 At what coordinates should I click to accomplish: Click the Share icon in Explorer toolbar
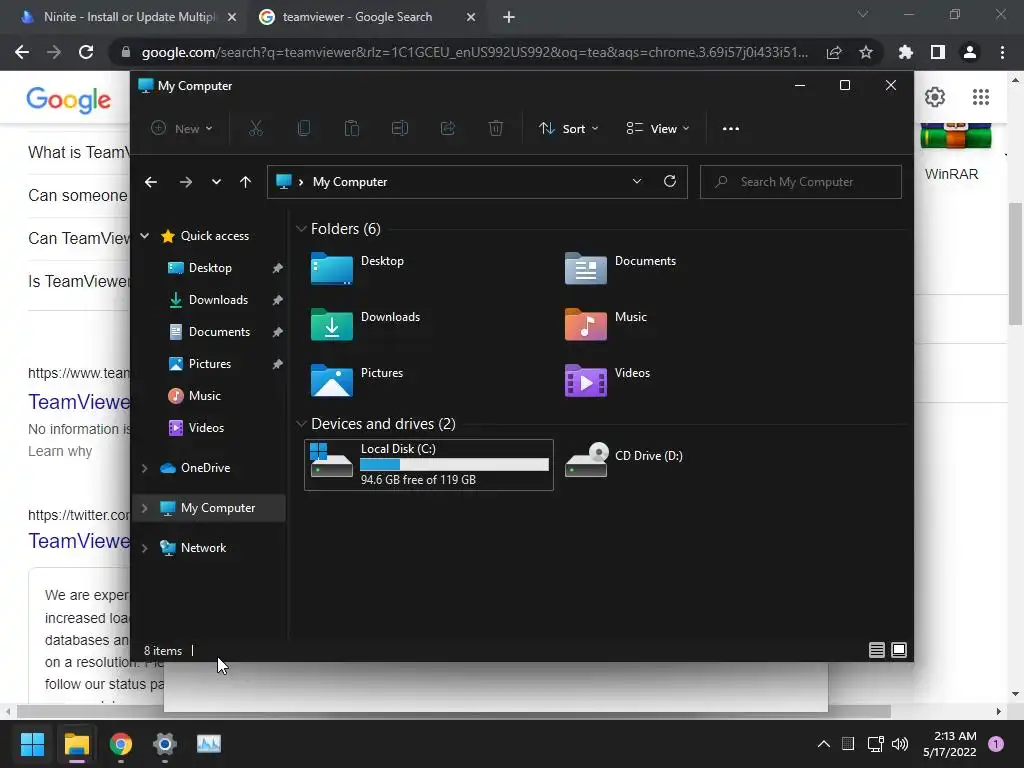[448, 129]
